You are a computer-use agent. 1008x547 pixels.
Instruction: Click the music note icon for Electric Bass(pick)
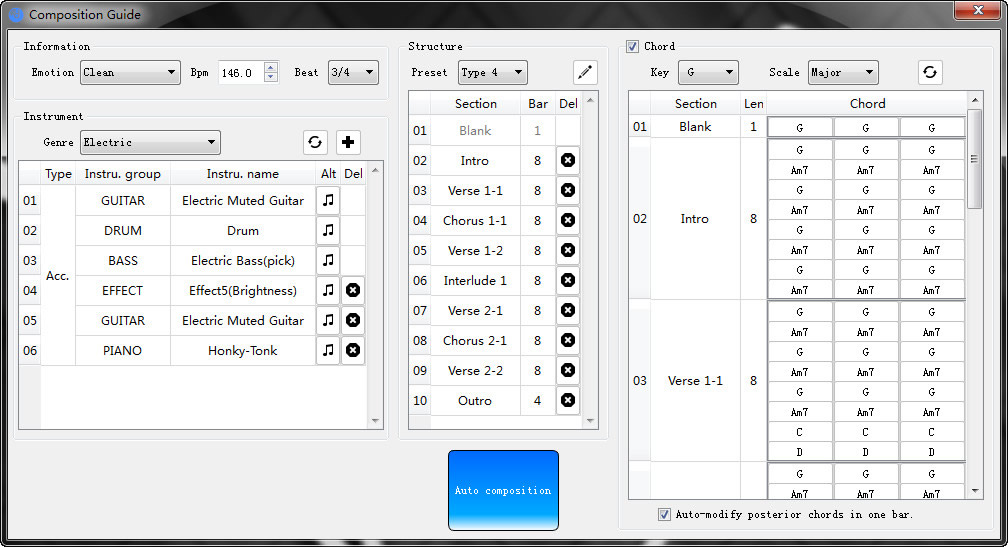(328, 261)
